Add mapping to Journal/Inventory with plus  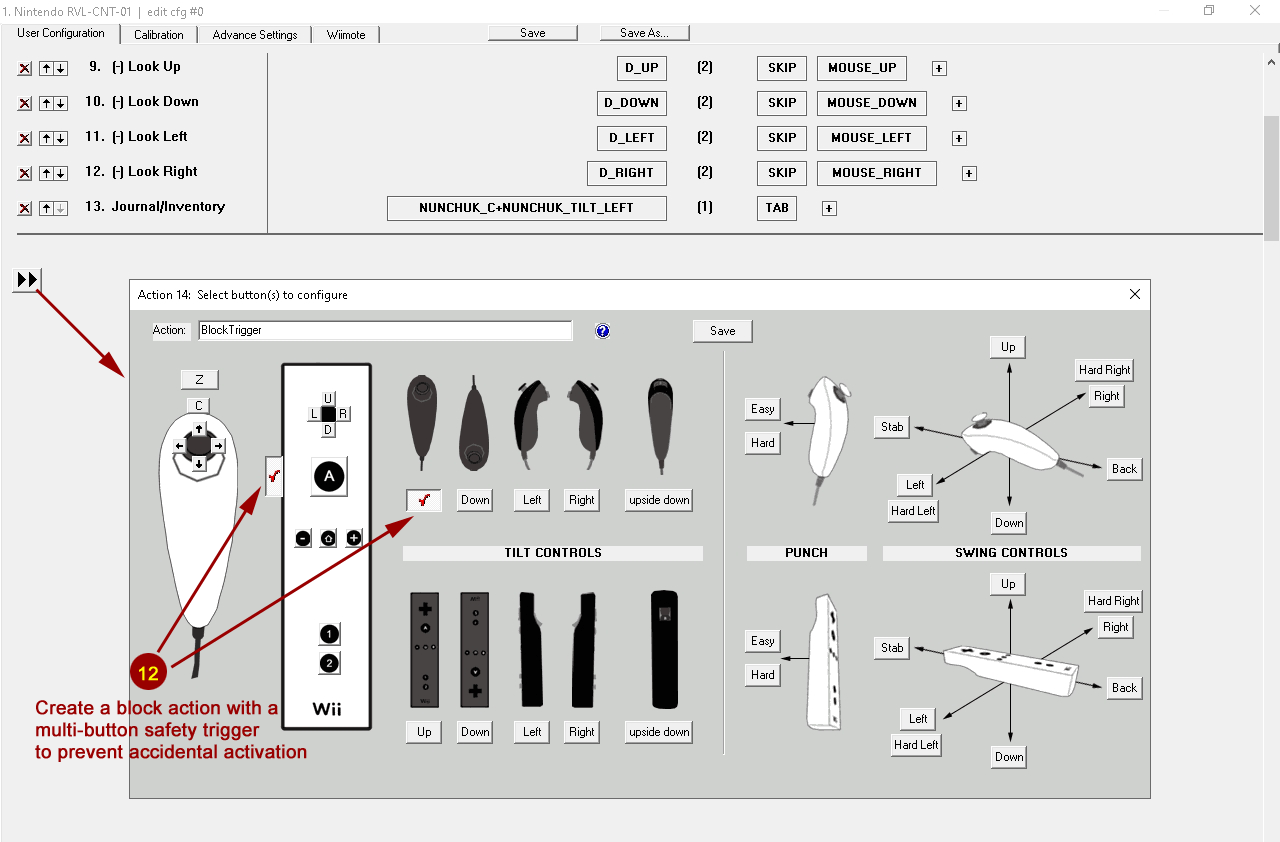click(x=829, y=209)
